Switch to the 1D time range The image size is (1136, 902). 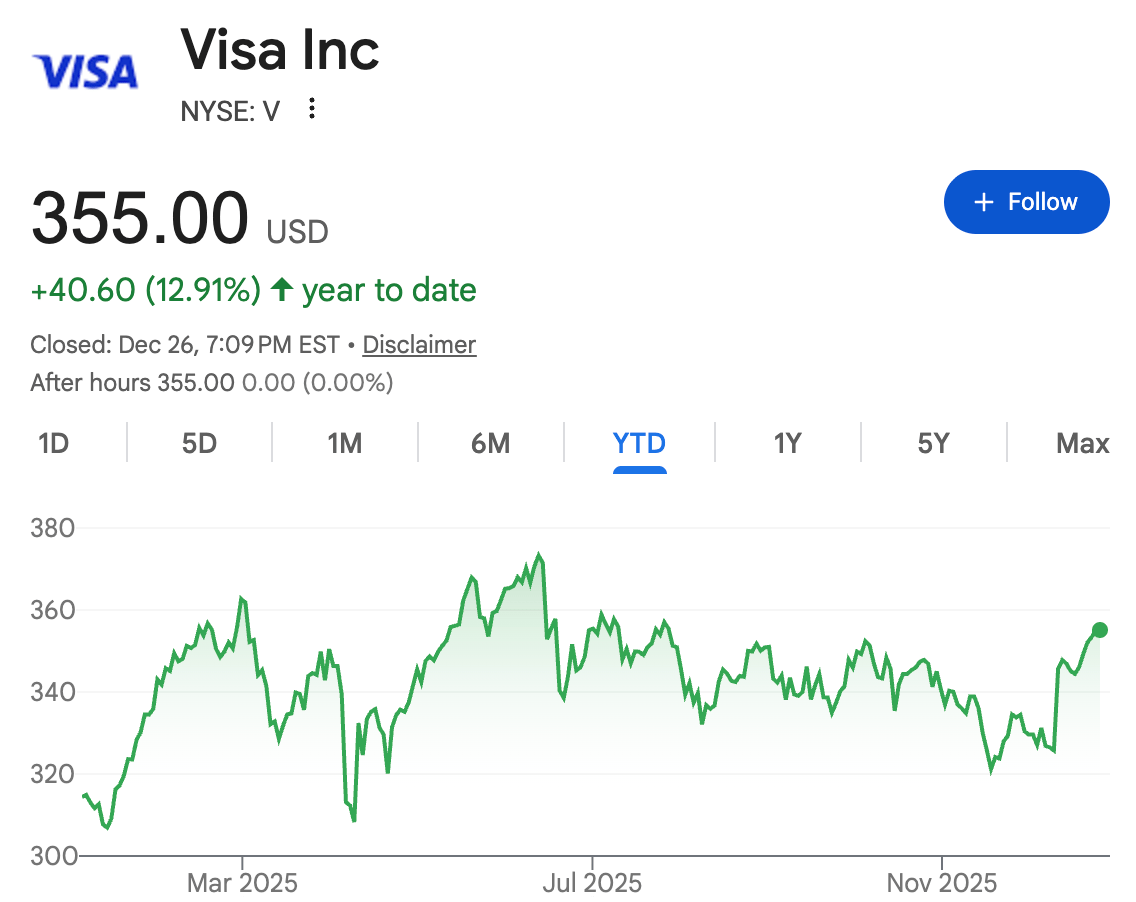point(54,443)
